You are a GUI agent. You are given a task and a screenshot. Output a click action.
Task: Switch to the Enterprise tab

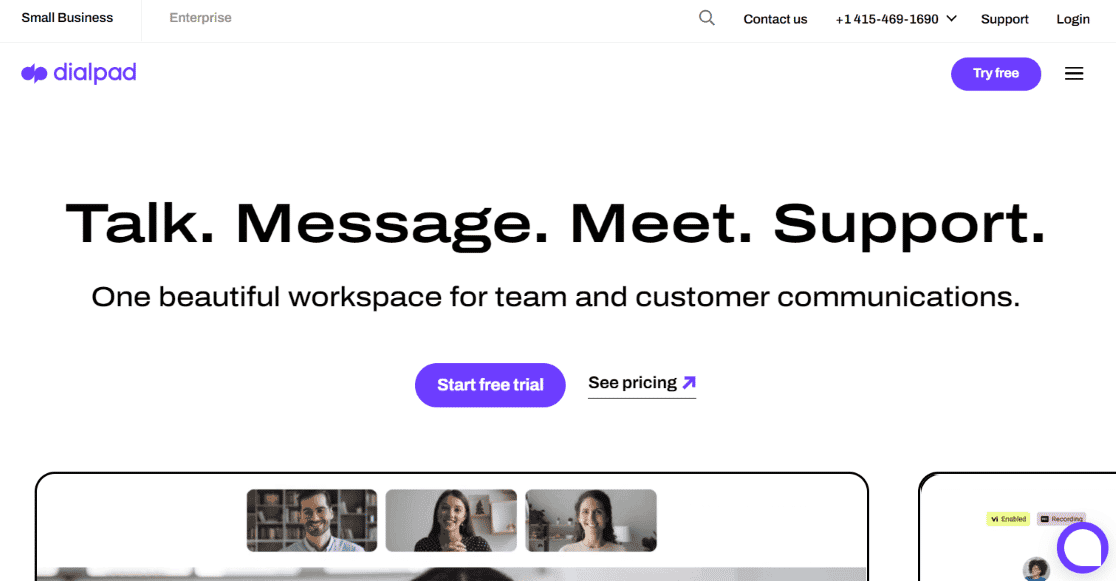(x=200, y=17)
